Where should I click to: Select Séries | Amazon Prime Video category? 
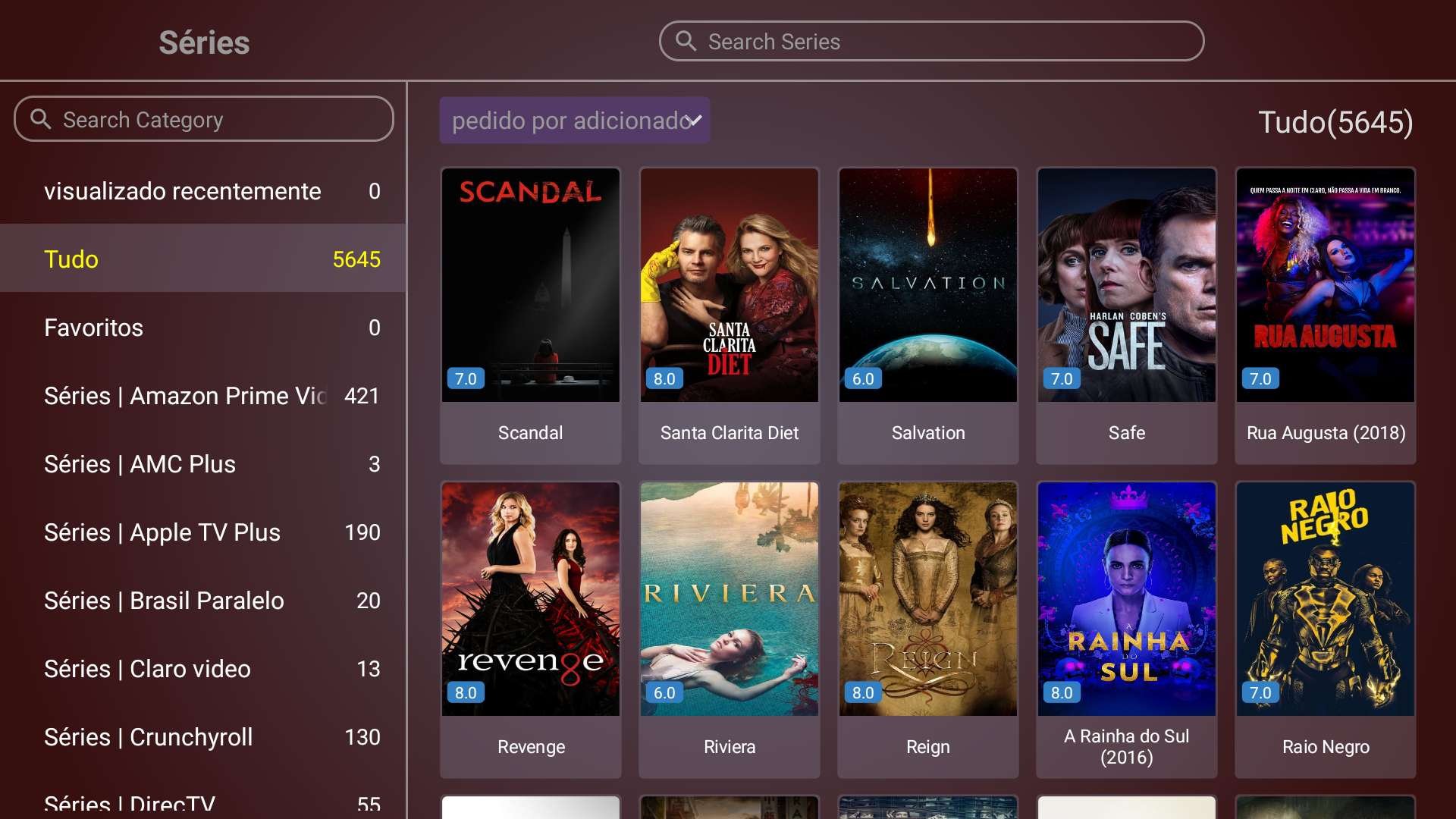pyautogui.click(x=203, y=395)
